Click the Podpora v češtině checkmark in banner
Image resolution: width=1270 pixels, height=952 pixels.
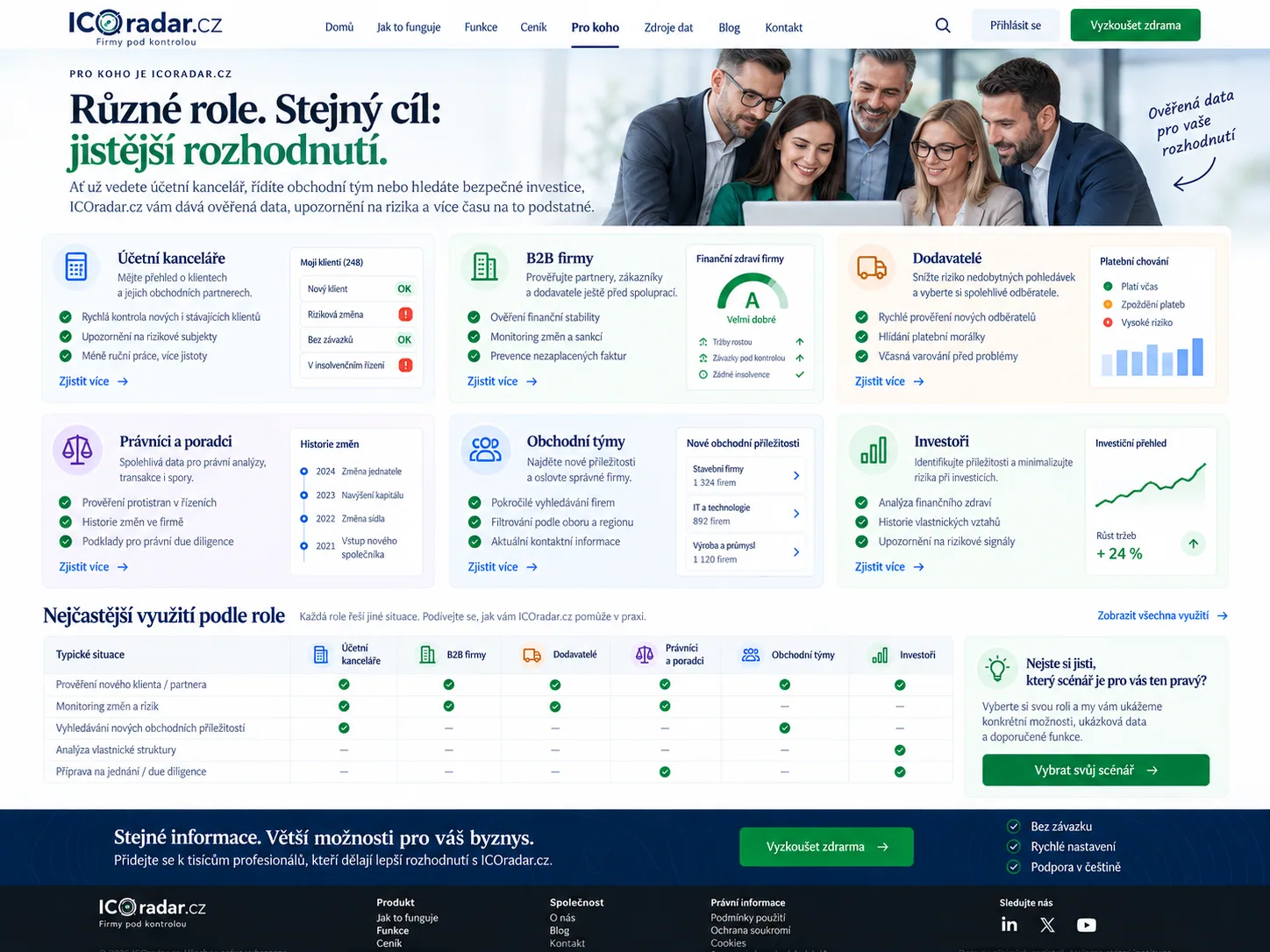pos(1014,867)
